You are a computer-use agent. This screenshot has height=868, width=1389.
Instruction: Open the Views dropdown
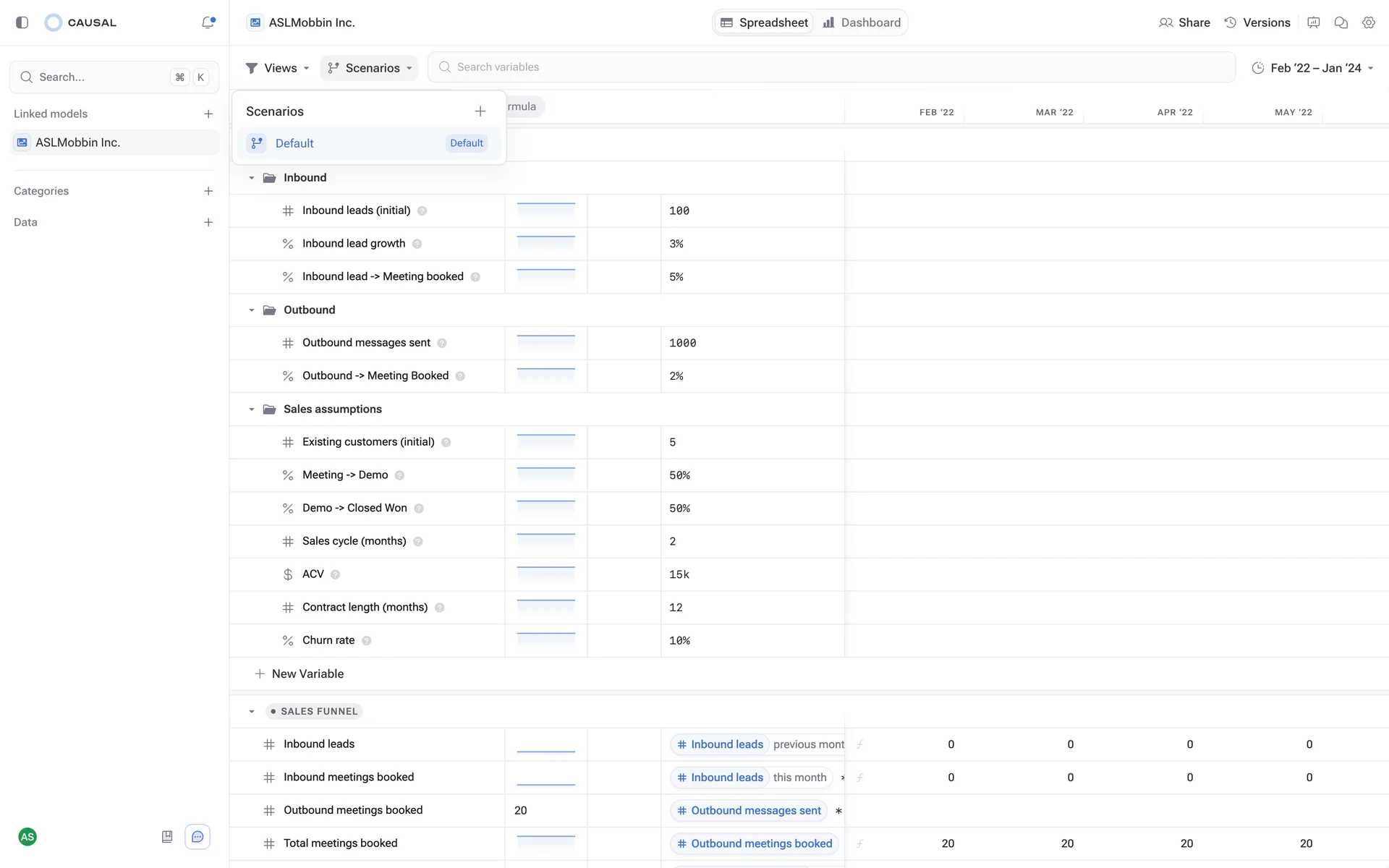coord(278,68)
